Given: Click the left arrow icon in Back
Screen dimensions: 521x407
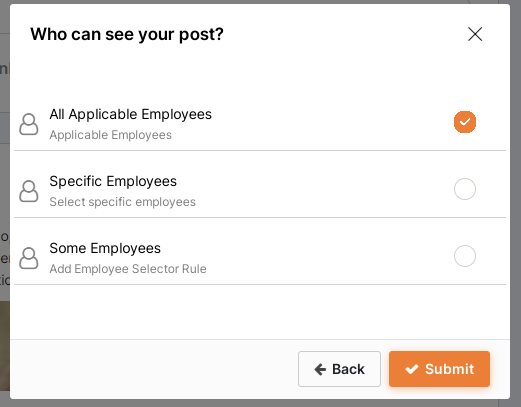Looking at the screenshot, I should pyautogui.click(x=320, y=369).
